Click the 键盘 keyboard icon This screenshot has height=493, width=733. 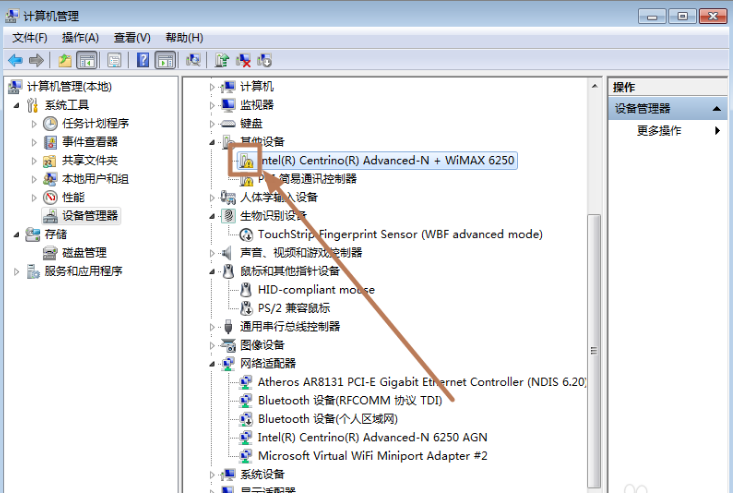(x=228, y=123)
